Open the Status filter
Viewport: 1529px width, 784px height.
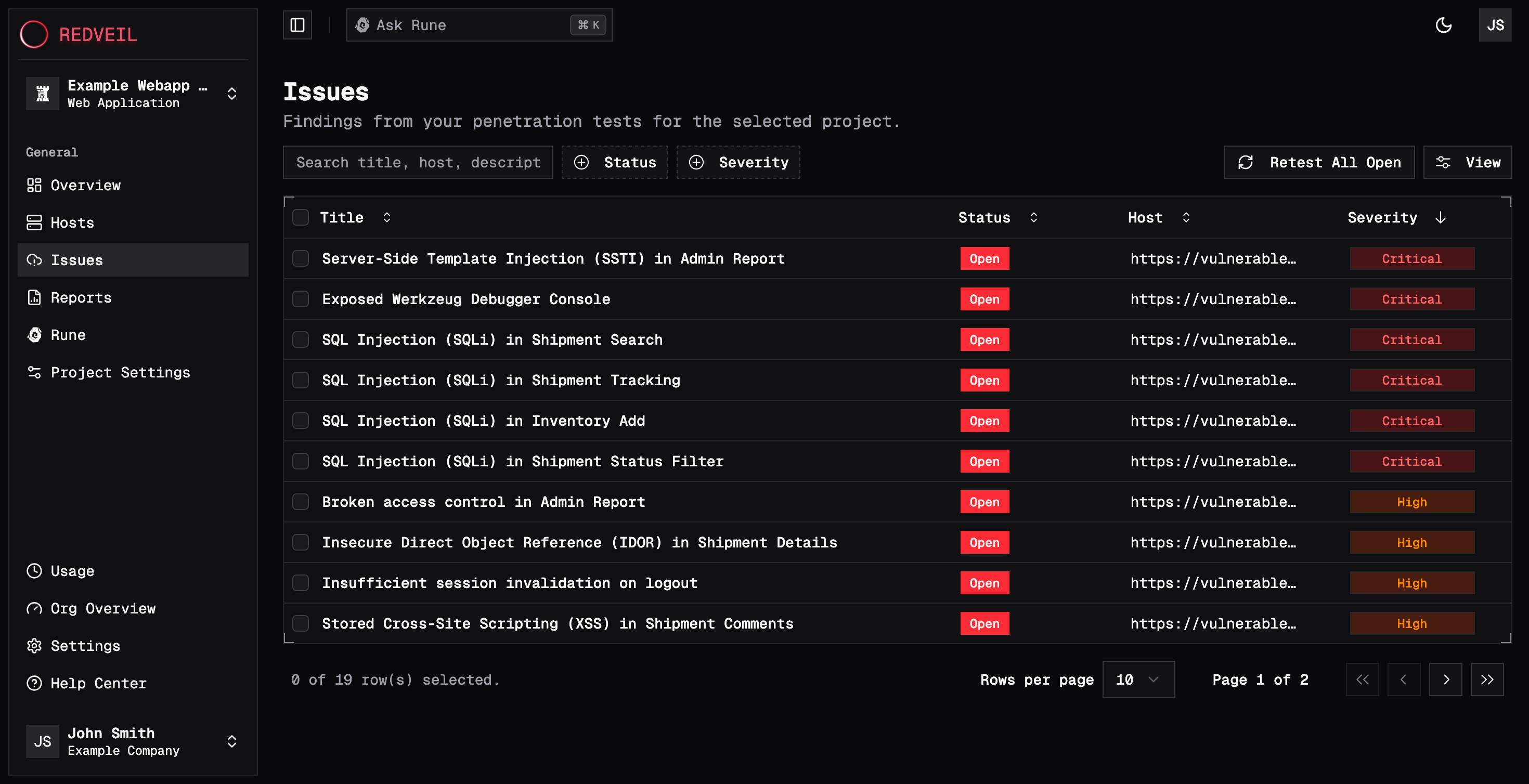[615, 162]
